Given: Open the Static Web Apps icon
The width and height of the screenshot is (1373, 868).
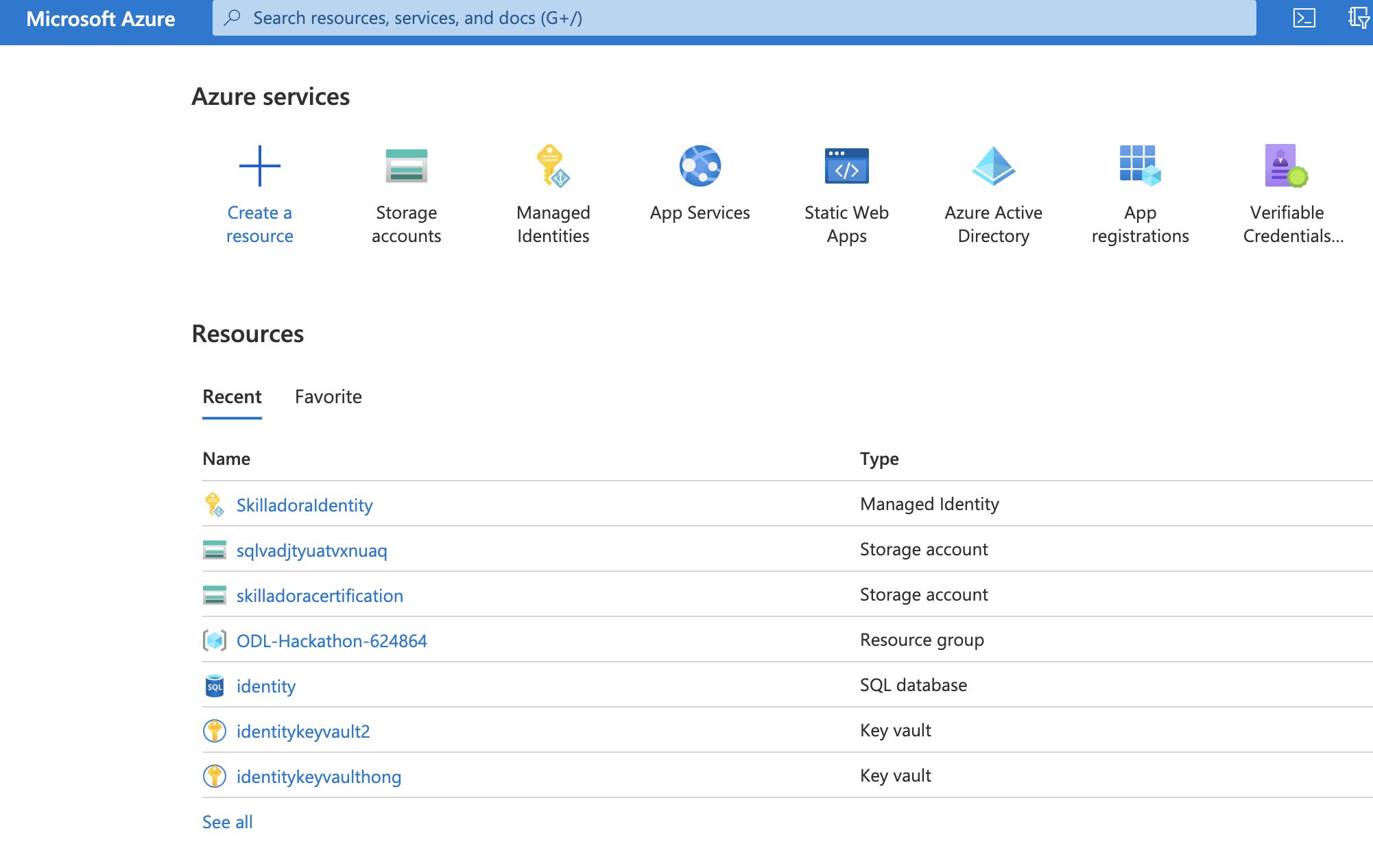Looking at the screenshot, I should tap(846, 166).
